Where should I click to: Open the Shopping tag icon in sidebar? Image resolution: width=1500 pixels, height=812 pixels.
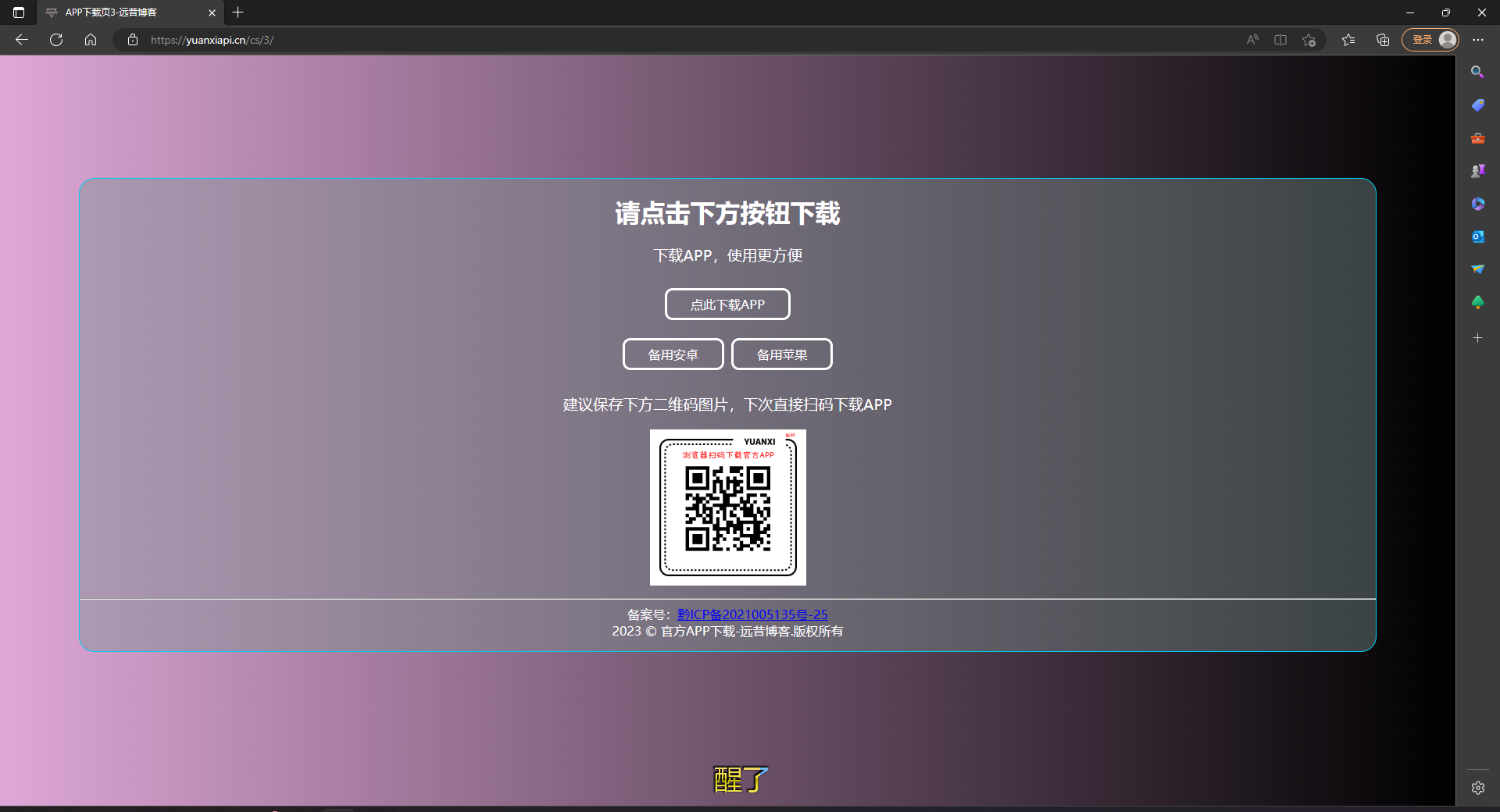click(1477, 105)
